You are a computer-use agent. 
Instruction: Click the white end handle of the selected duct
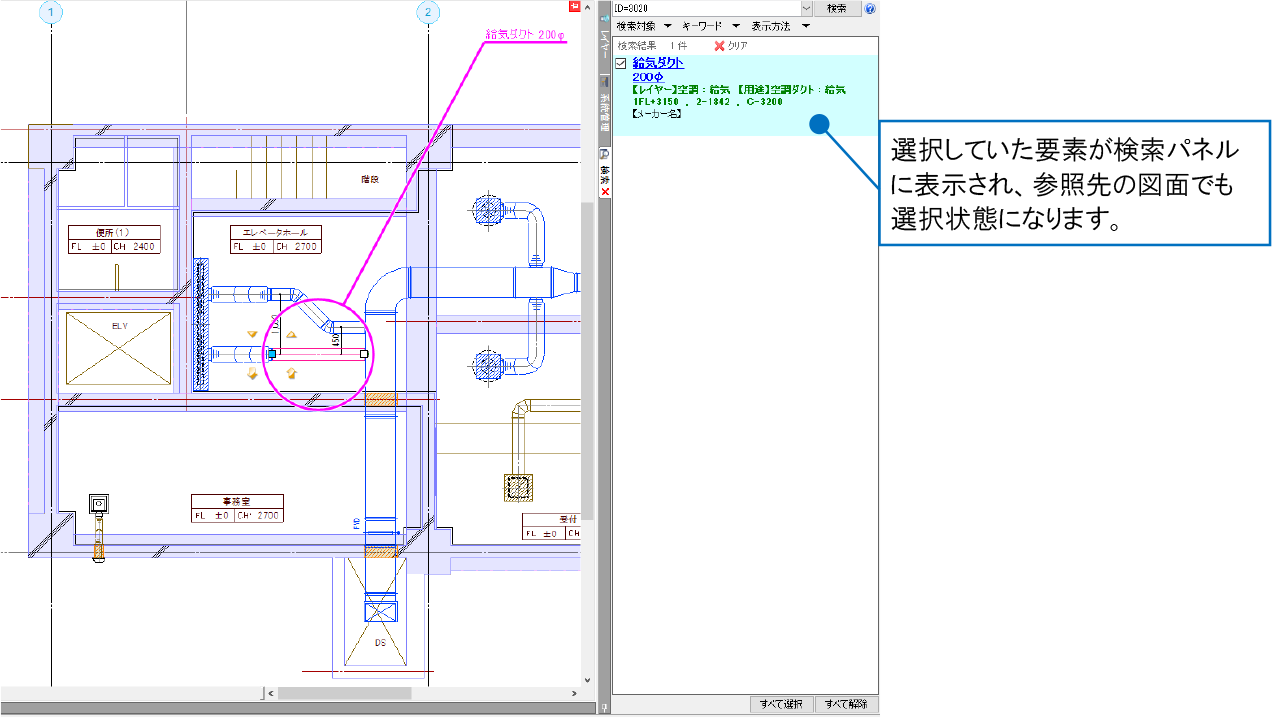(x=364, y=353)
